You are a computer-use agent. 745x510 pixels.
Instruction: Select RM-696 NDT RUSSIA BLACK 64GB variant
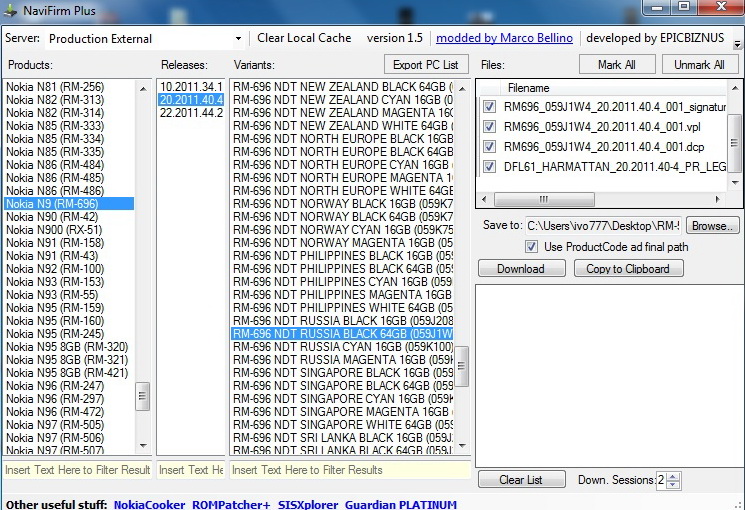343,334
